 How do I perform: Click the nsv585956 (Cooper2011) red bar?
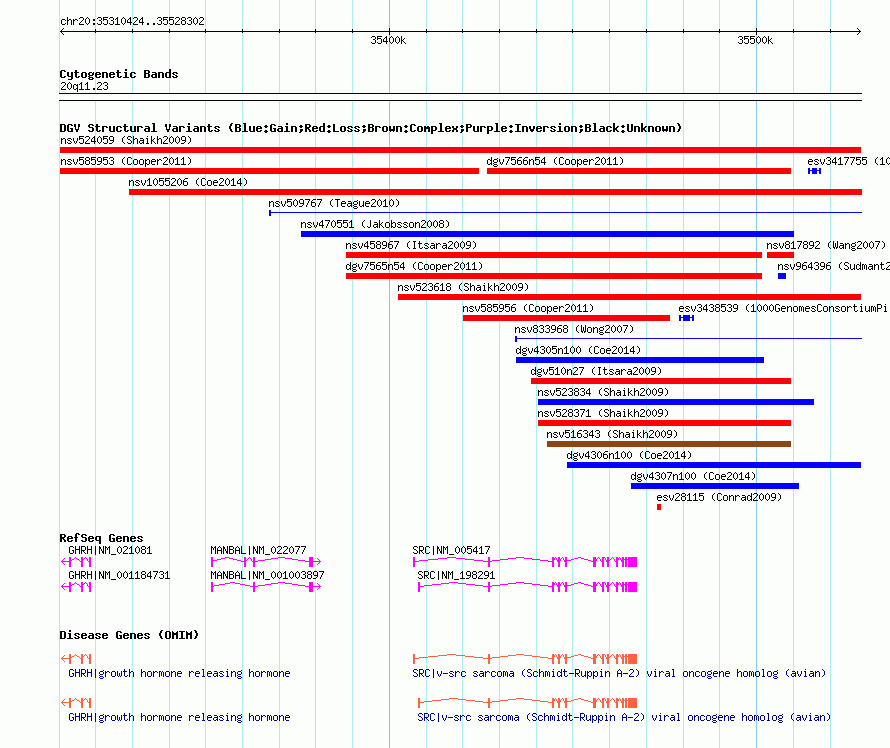(566, 318)
